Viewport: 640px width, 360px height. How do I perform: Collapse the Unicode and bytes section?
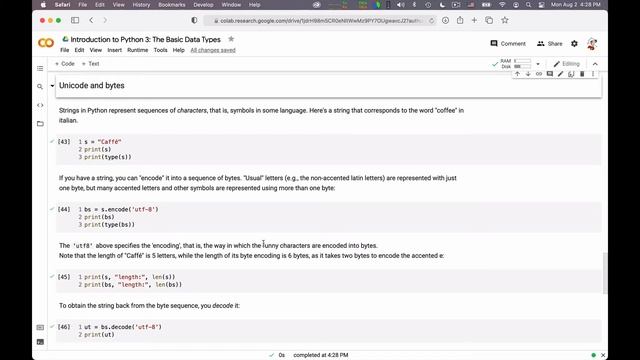(x=52, y=86)
